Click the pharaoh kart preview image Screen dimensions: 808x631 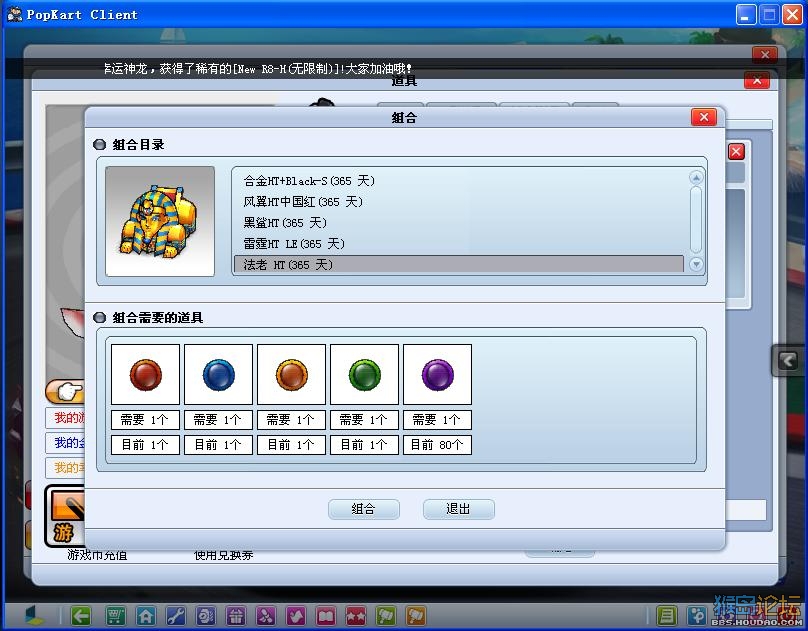pos(160,221)
